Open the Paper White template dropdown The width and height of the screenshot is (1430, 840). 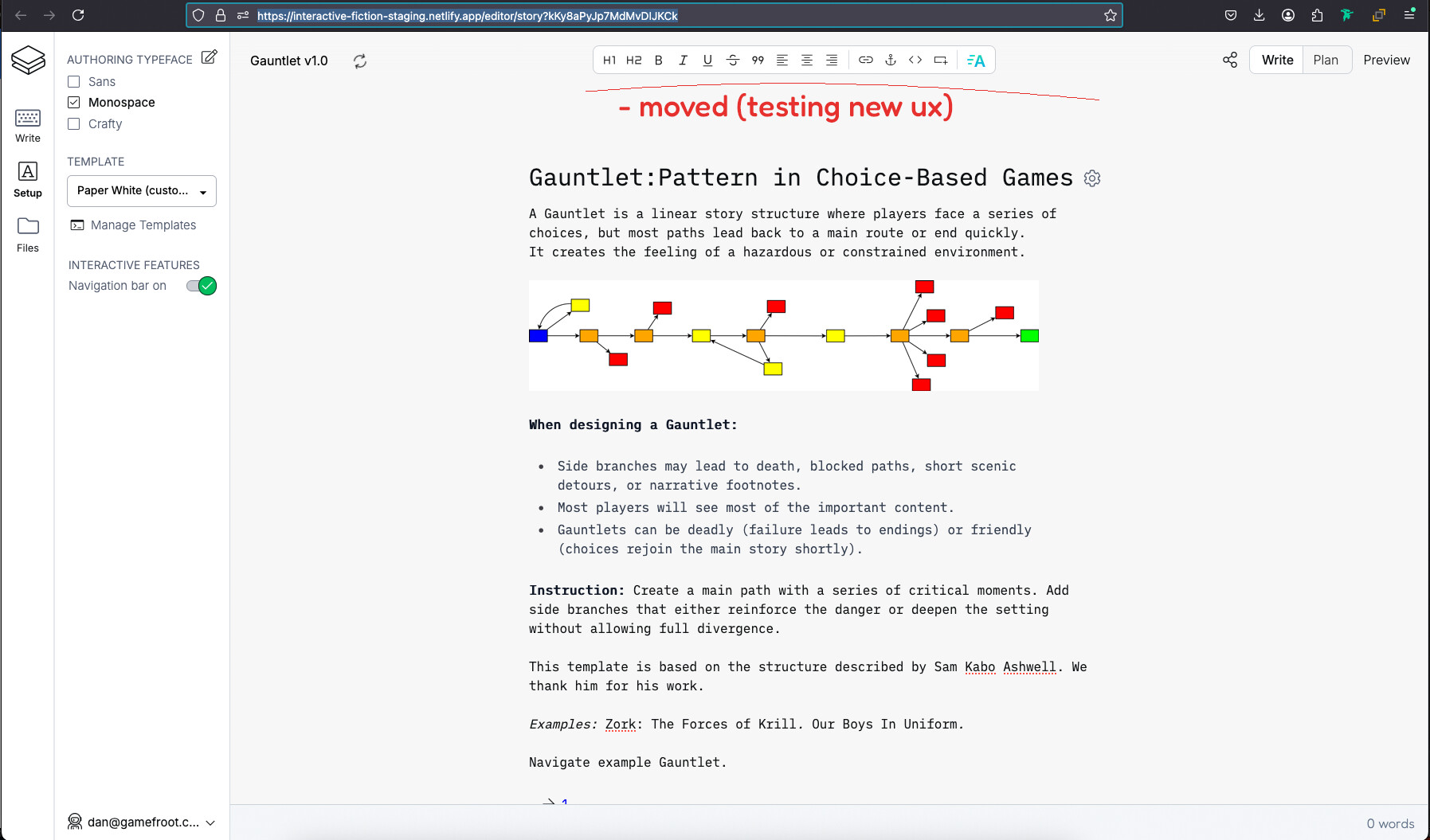point(142,191)
